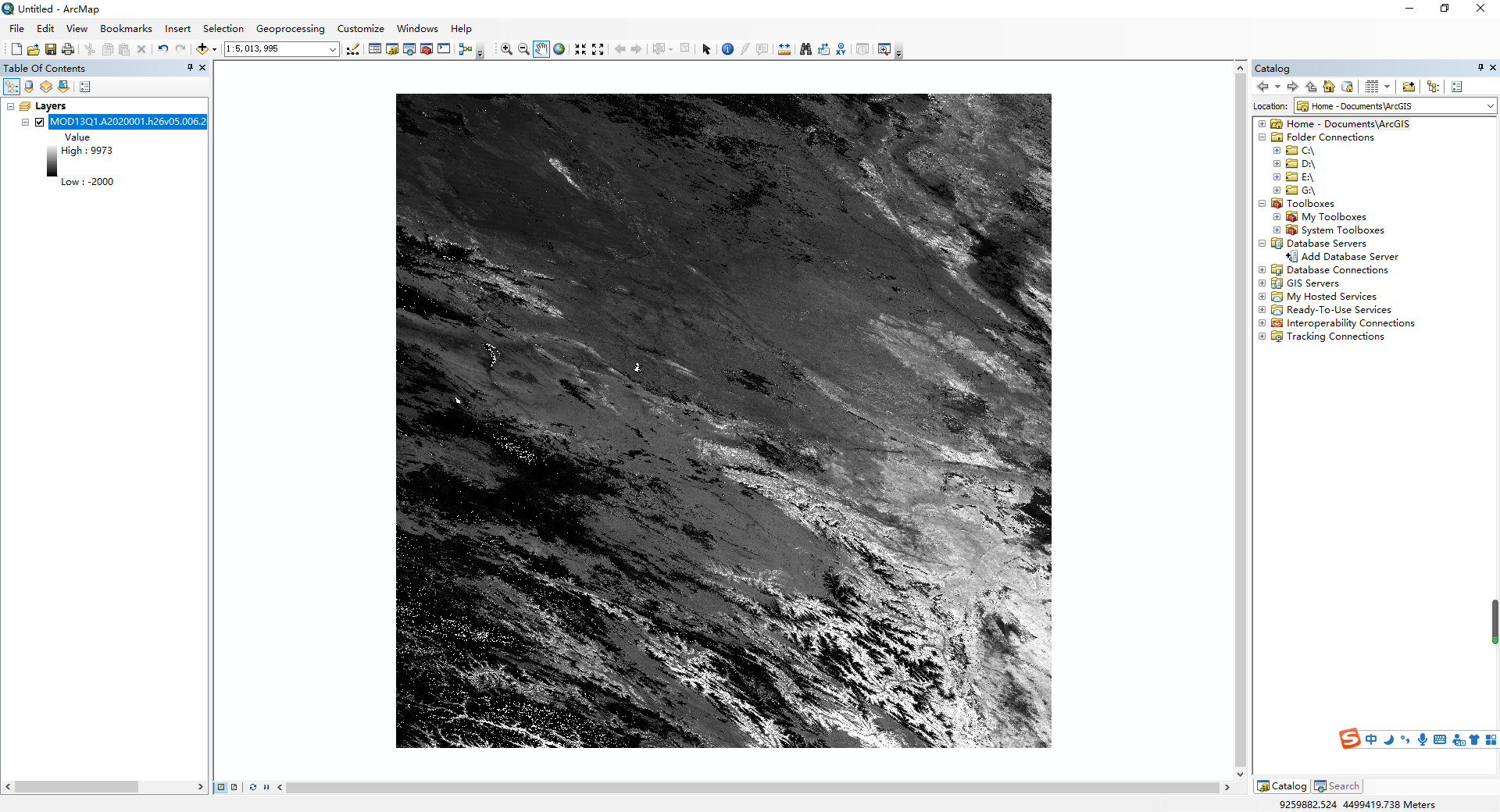Screen dimensions: 1500x812
Task: Switch to the Search tab
Action: tap(1337, 786)
